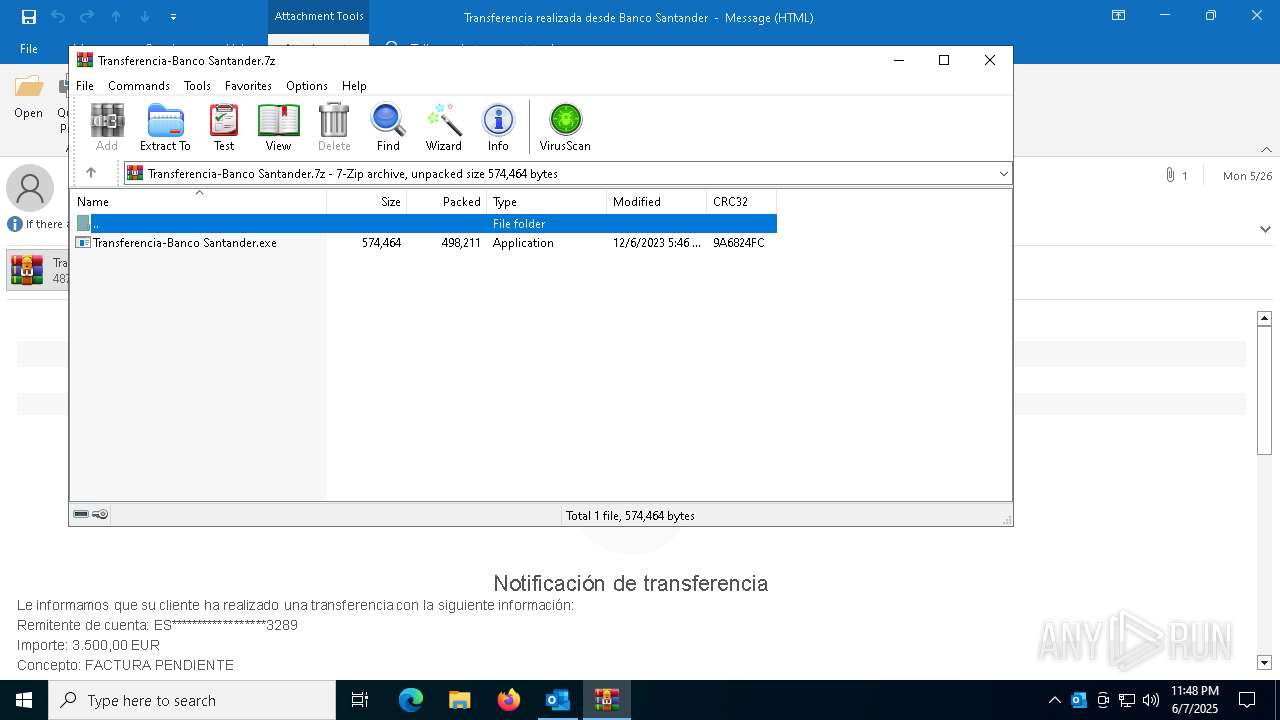Open the attached archive file icon
Image resolution: width=1280 pixels, height=720 pixels.
27,271
